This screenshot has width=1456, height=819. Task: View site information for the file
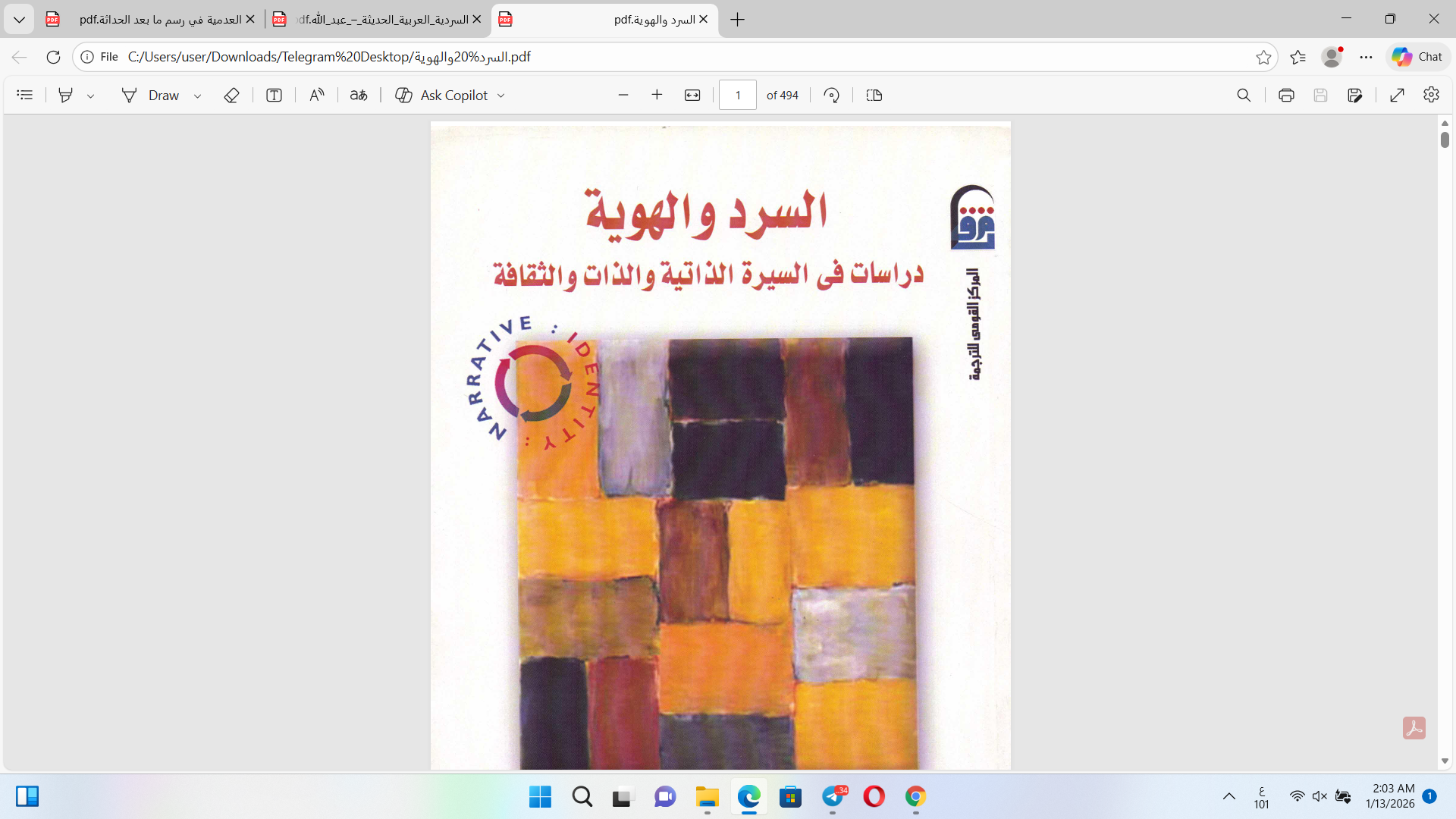[99, 57]
